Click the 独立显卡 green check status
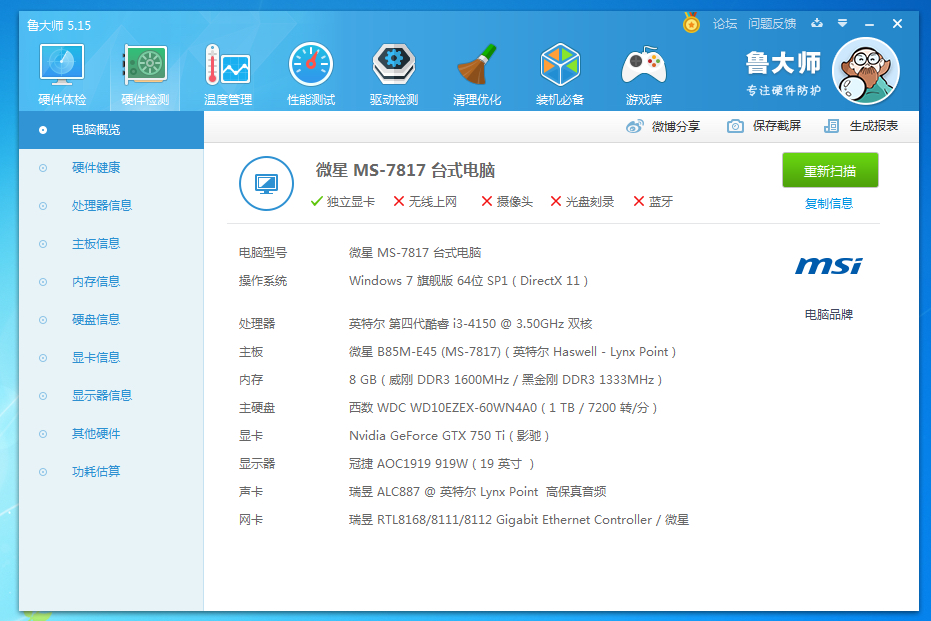 click(343, 202)
